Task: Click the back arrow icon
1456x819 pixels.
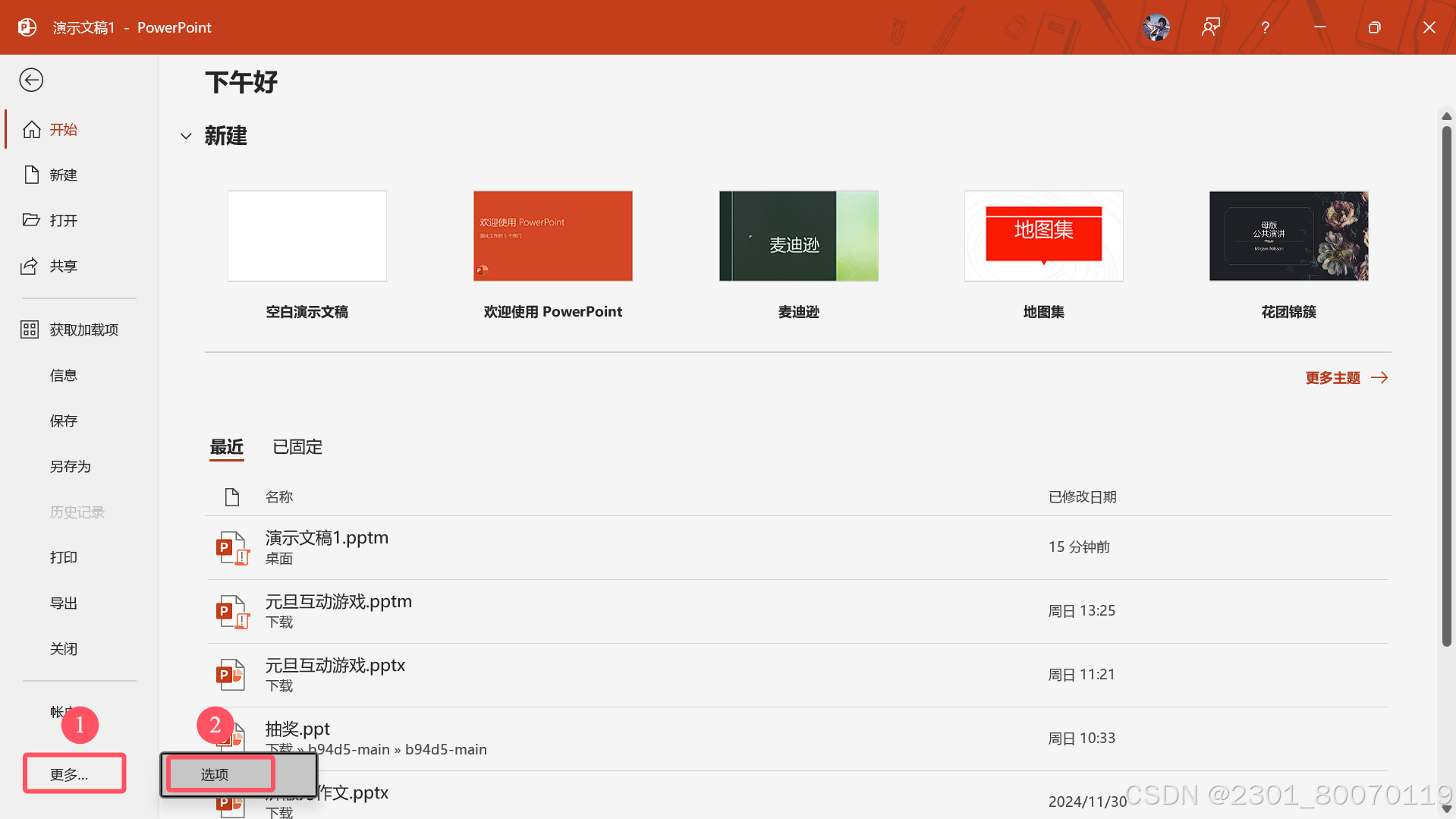Action: click(31, 80)
